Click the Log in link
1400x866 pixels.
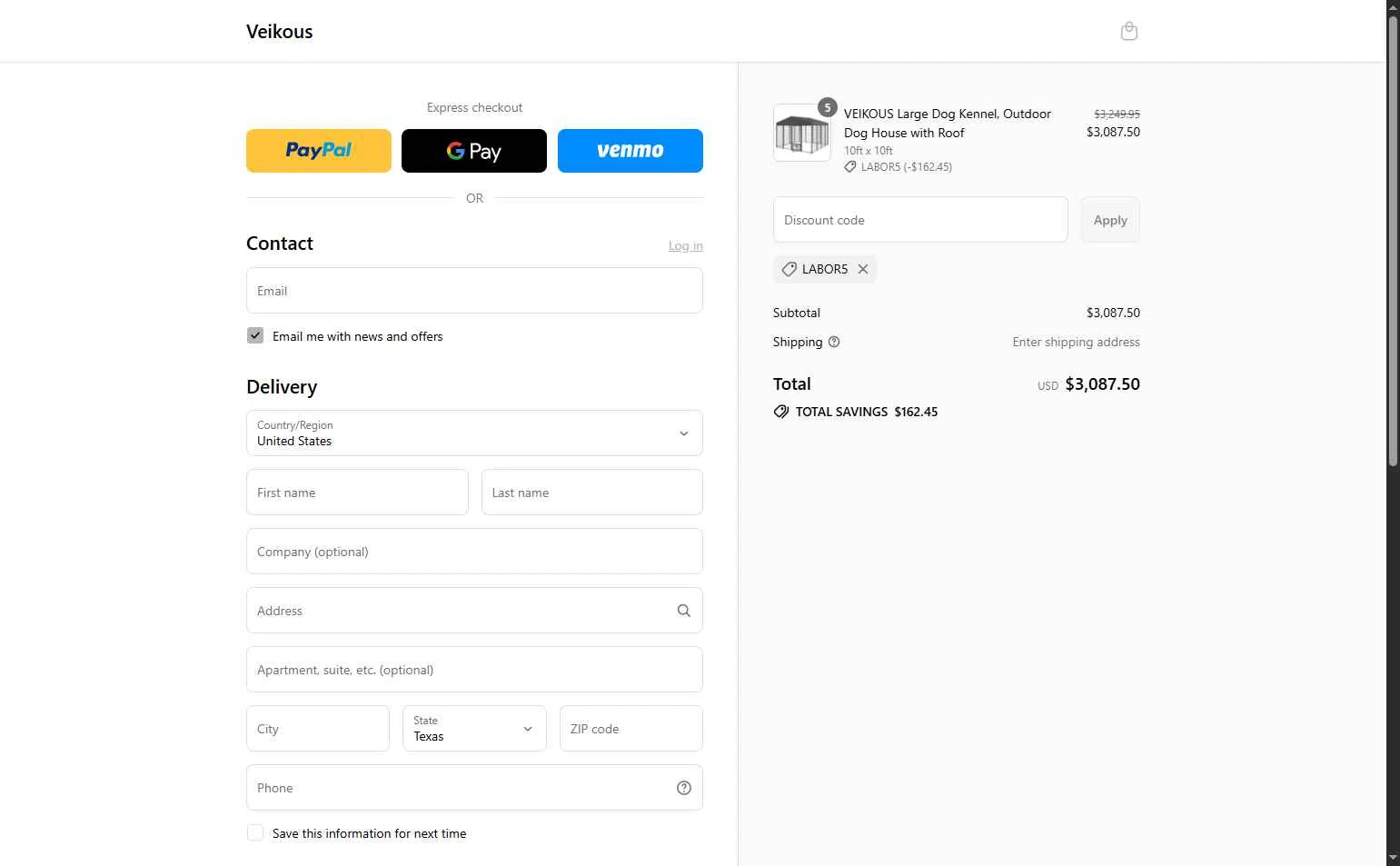(686, 246)
